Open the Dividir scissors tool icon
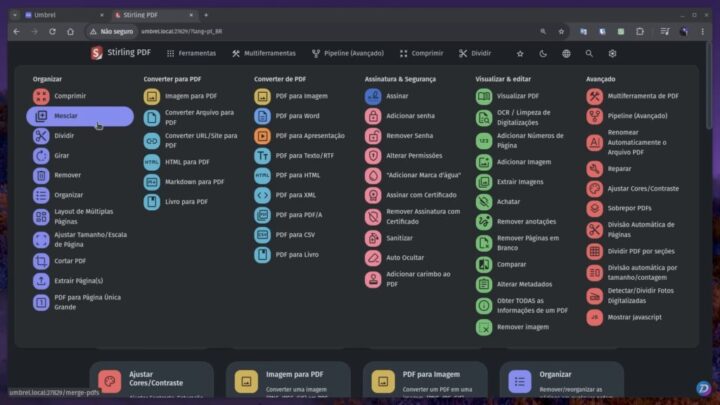Image resolution: width=720 pixels, height=405 pixels. point(41,135)
